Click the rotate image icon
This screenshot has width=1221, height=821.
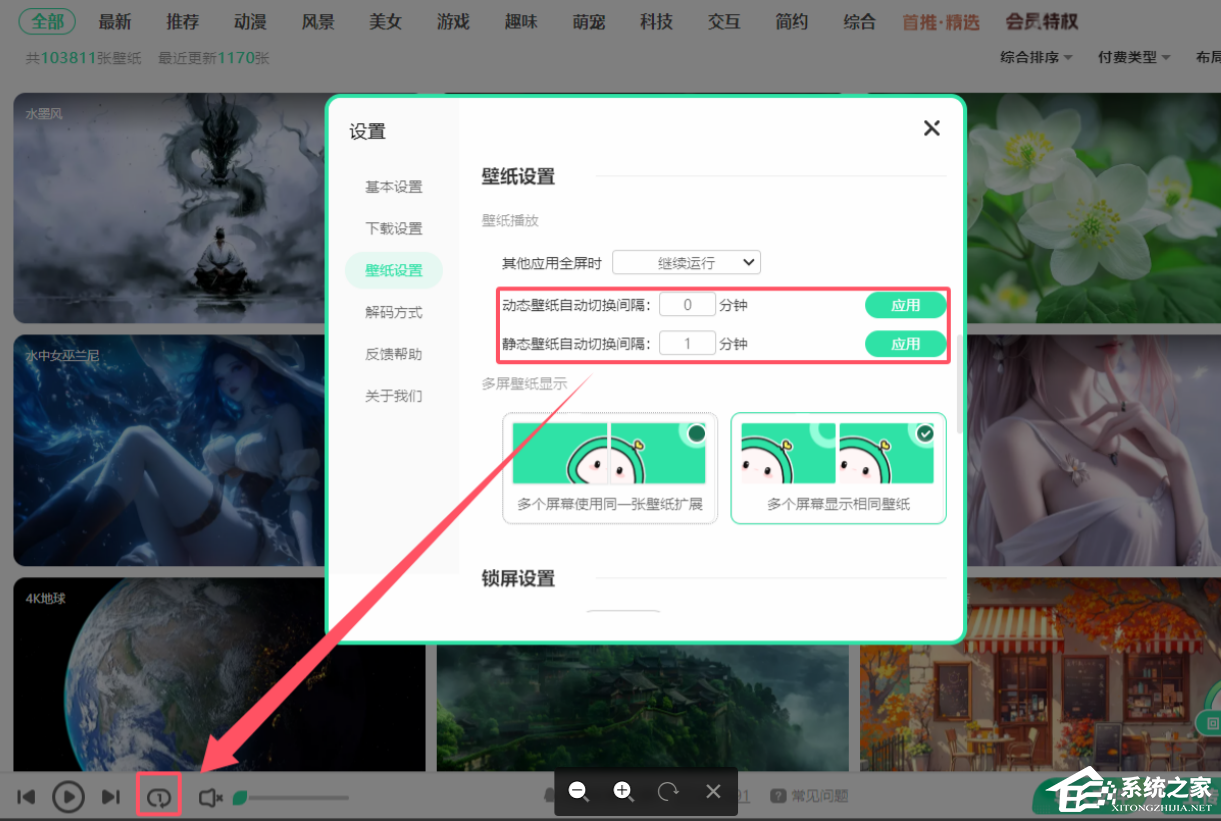coord(668,792)
